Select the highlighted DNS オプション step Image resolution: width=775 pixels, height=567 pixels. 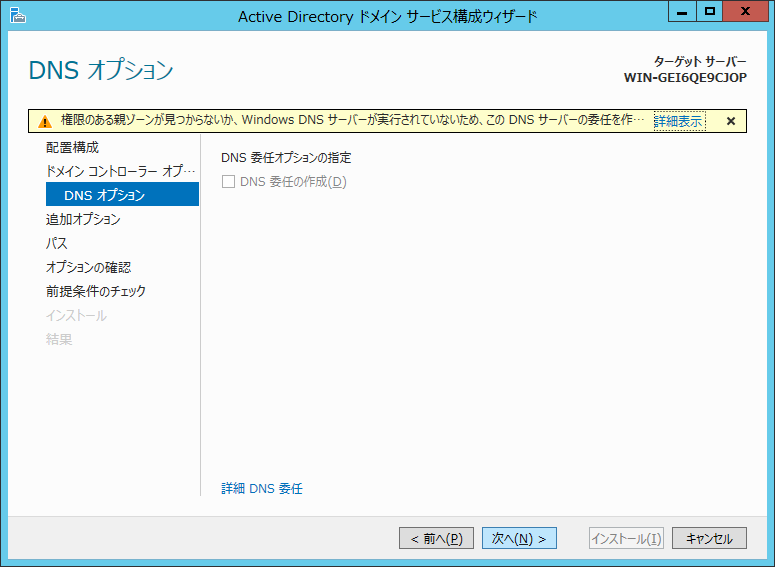pos(104,195)
